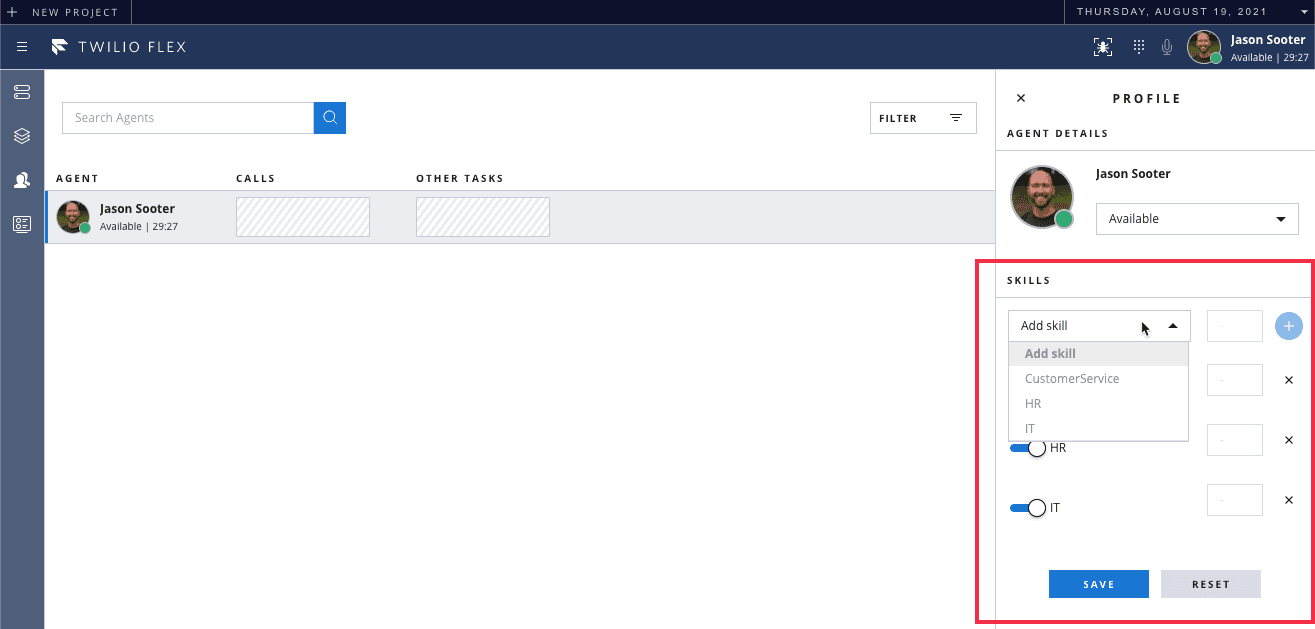1315x629 pixels.
Task: Select the Agents sidebar icon
Action: (x=22, y=180)
